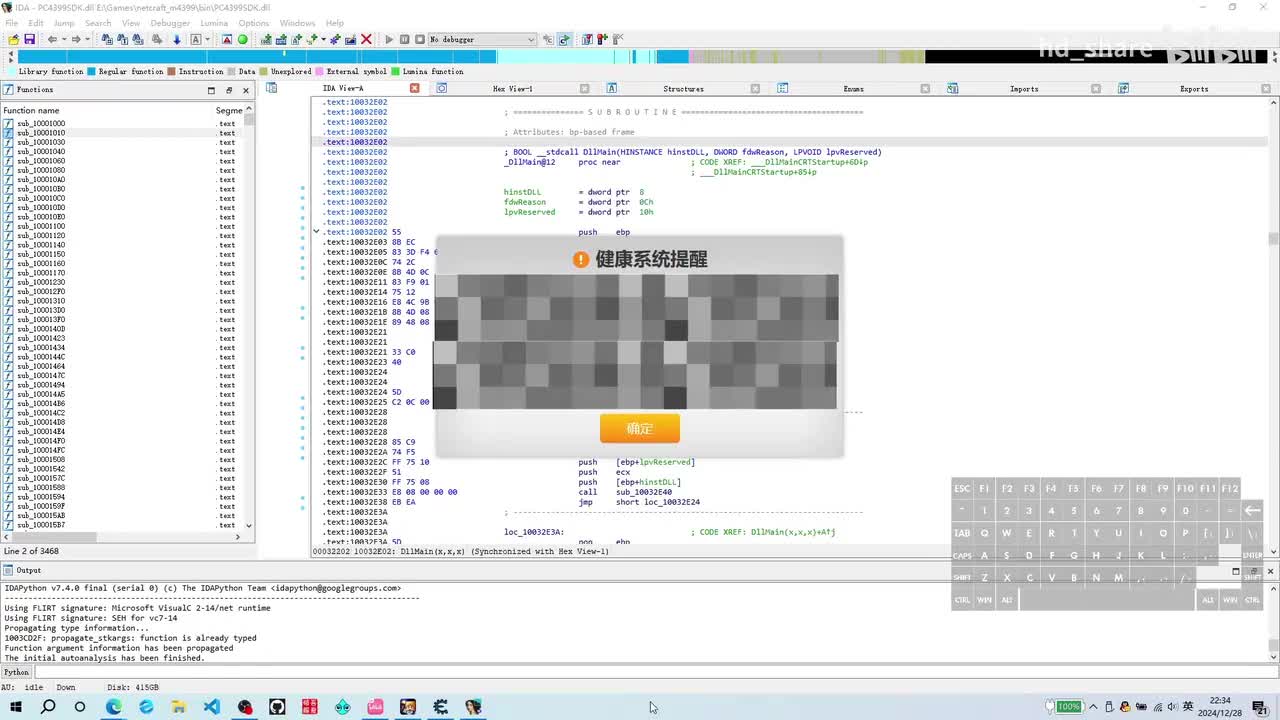Select sub_10001140 in the Functions list

click(x=41, y=245)
